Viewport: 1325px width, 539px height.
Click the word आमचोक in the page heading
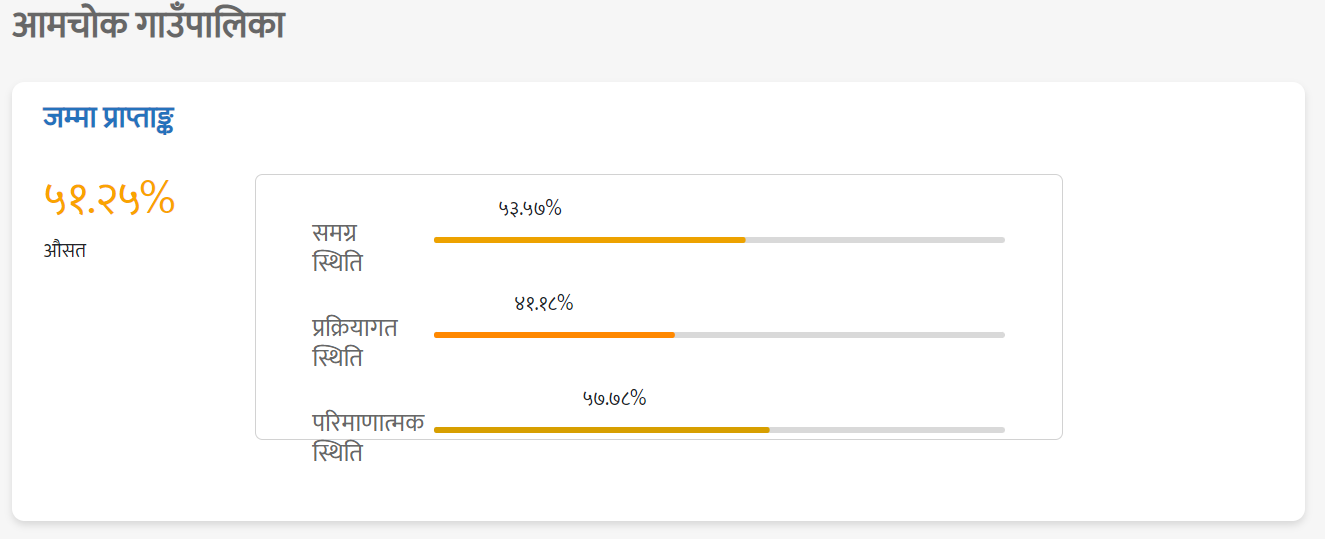69,24
